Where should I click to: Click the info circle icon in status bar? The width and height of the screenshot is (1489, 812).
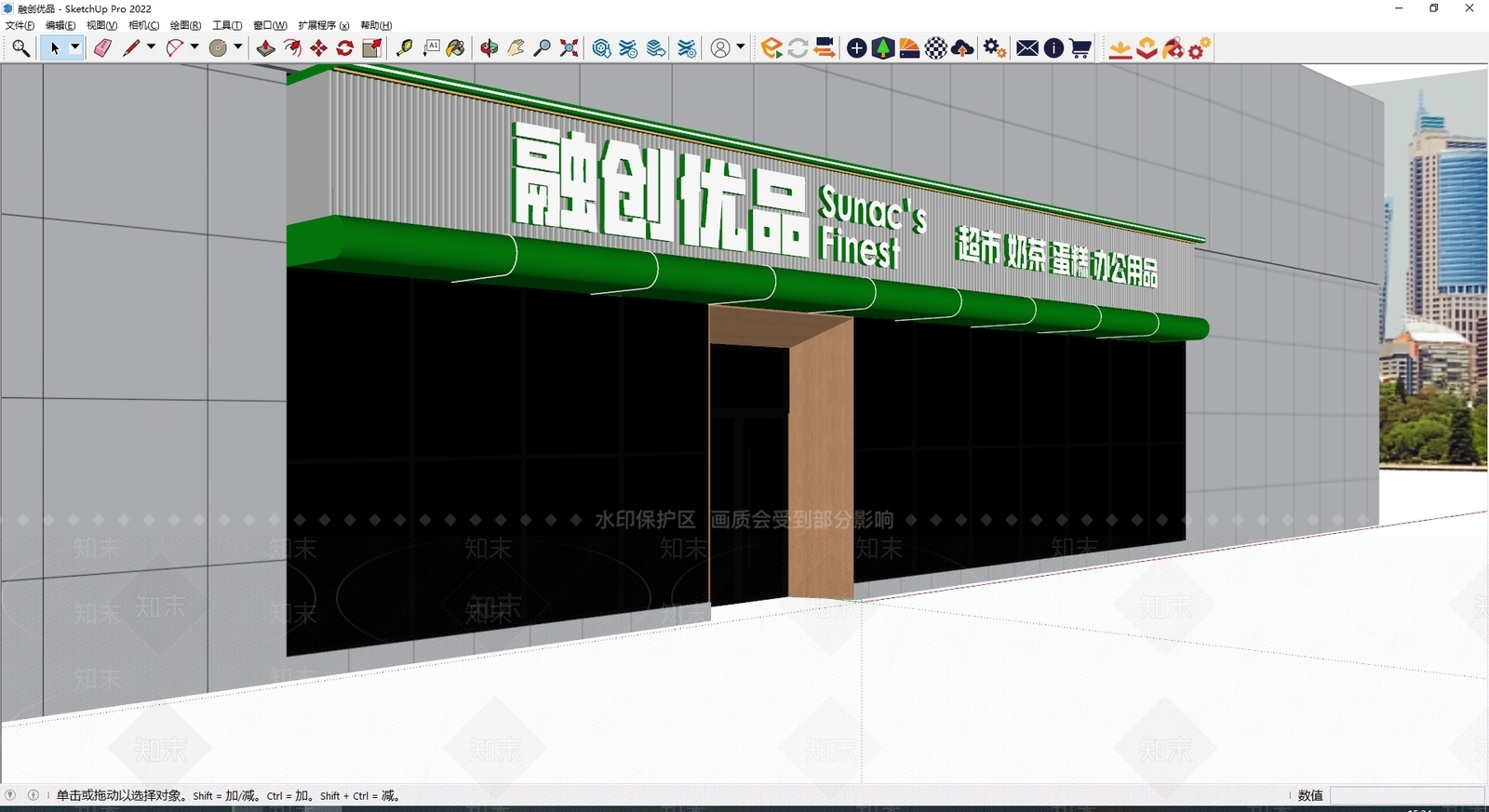(34, 795)
